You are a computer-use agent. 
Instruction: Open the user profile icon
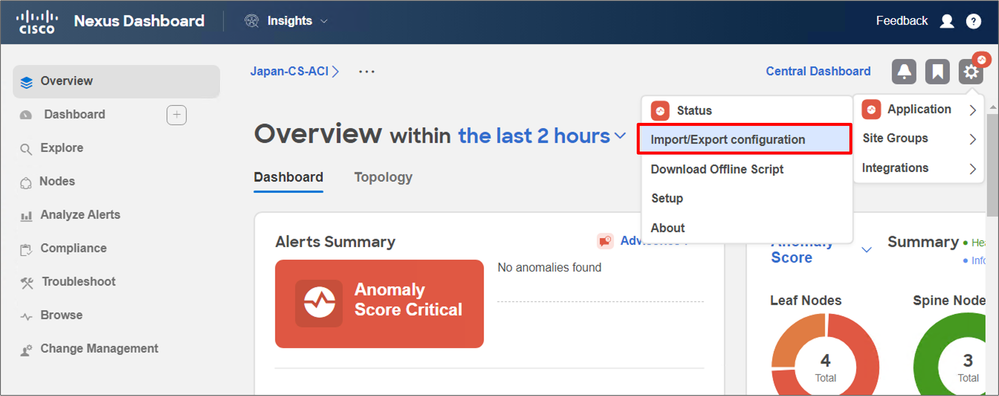[x=947, y=21]
